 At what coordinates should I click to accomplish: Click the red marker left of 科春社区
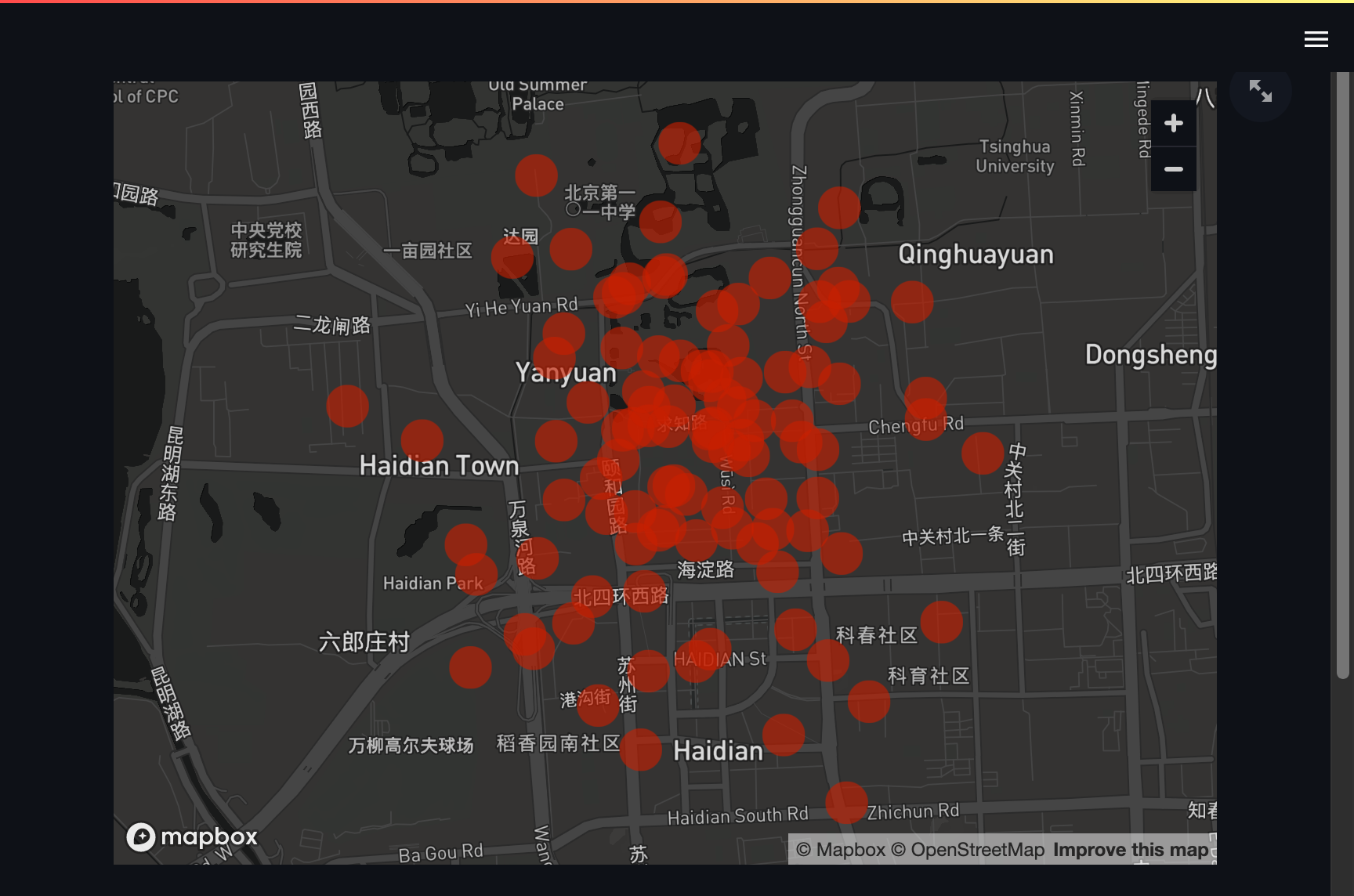click(x=795, y=630)
